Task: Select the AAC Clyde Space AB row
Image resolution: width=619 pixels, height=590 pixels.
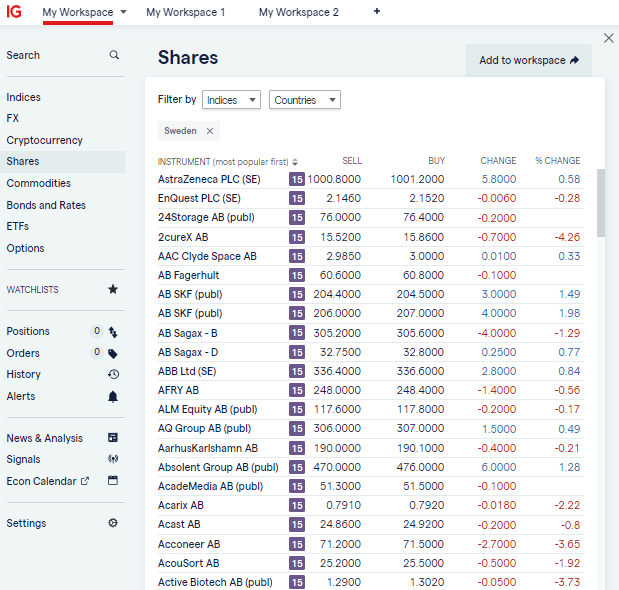Action: [x=370, y=256]
